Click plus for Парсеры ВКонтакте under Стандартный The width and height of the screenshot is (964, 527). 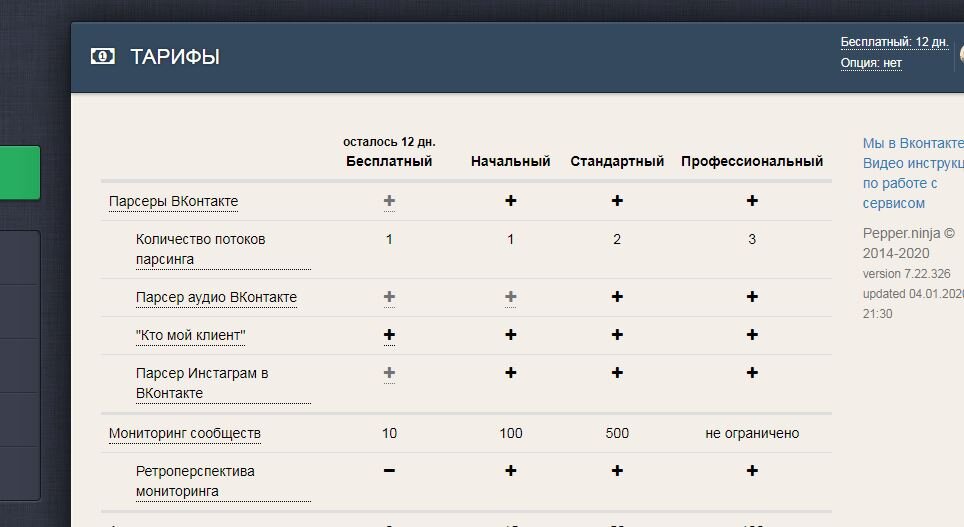[x=617, y=201]
